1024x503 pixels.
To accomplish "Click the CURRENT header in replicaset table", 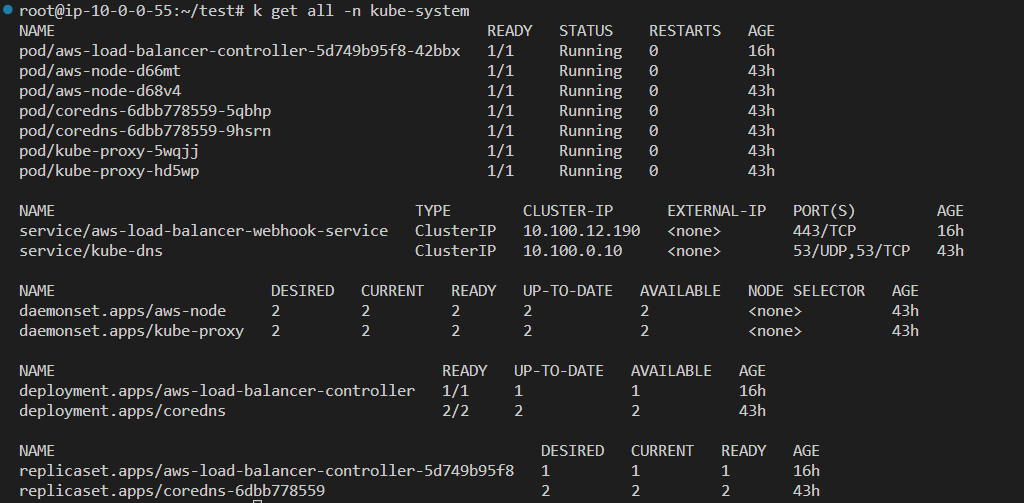I will coord(662,451).
